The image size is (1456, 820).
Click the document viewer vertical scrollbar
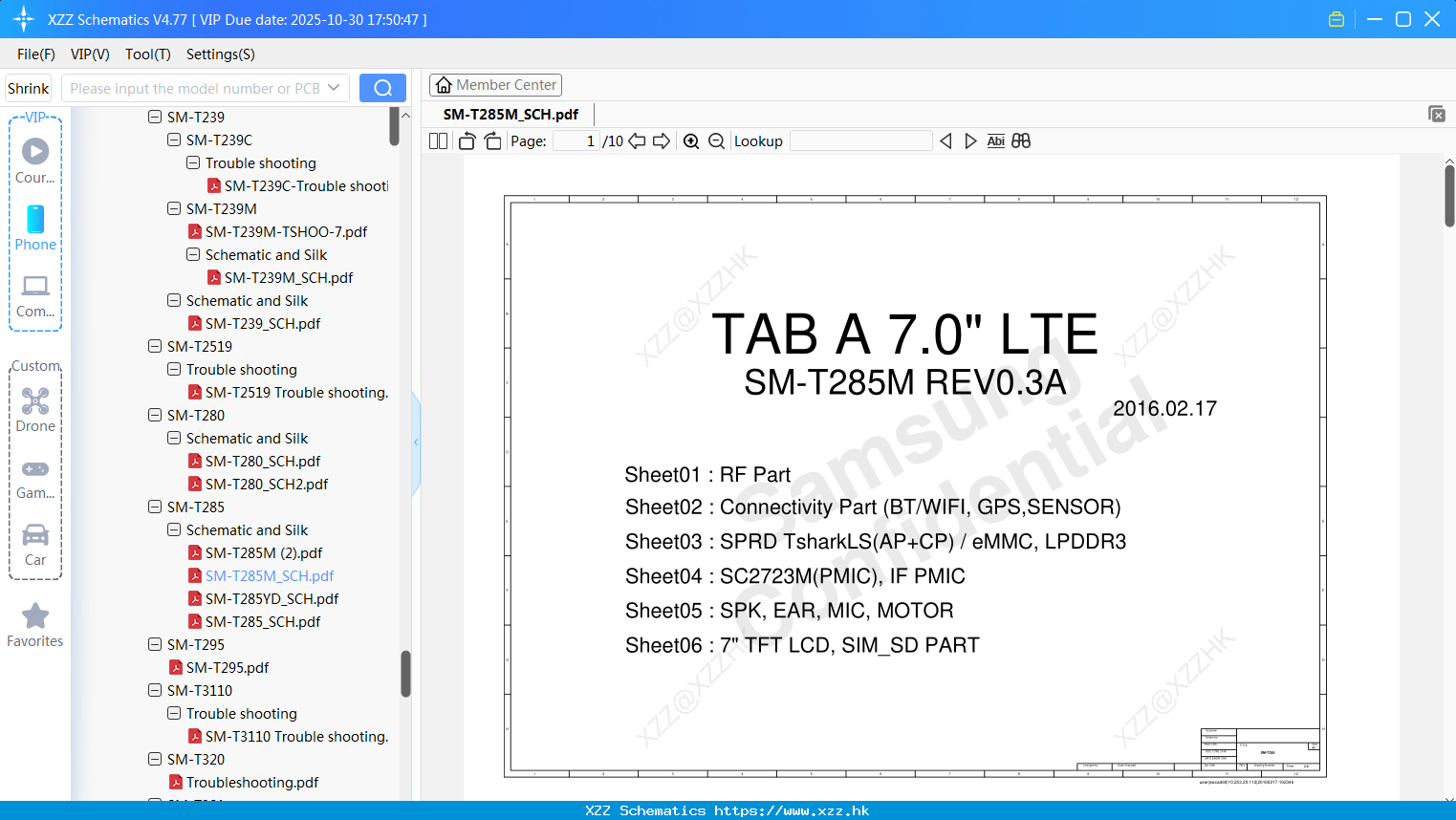tap(1449, 196)
